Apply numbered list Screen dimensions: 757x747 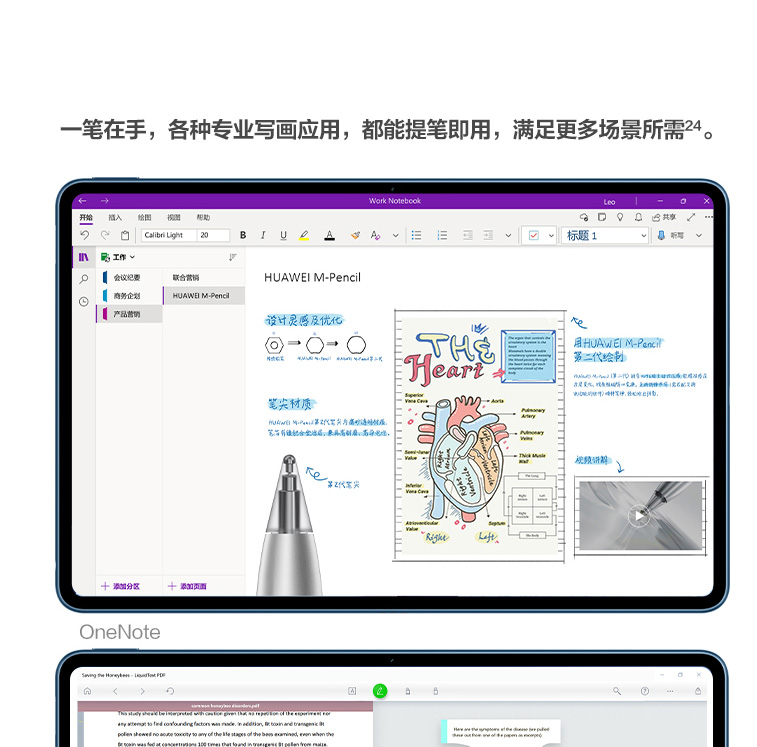442,235
